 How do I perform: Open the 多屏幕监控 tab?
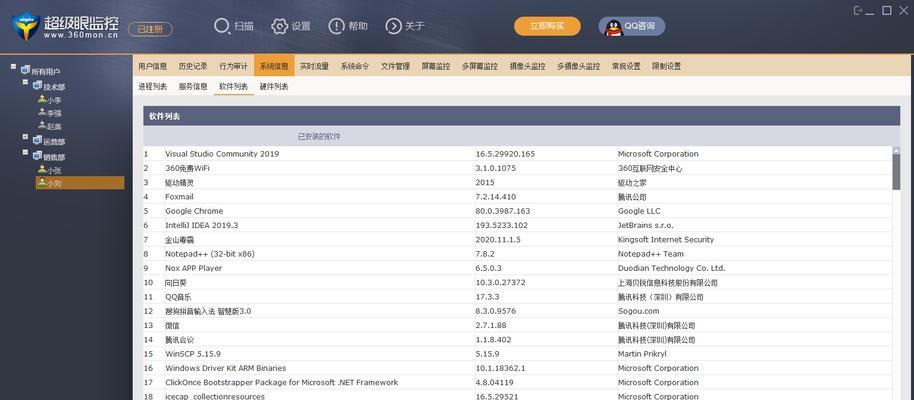point(480,66)
